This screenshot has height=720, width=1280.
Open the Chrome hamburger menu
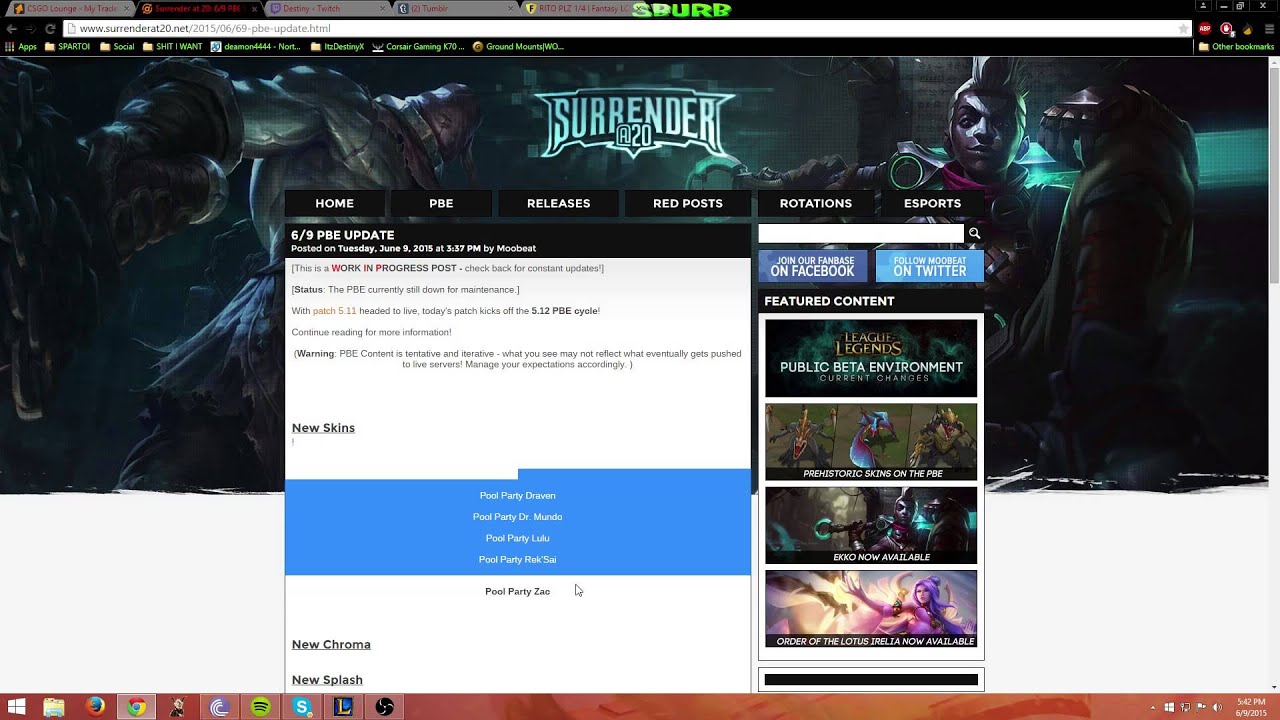[x=1267, y=29]
